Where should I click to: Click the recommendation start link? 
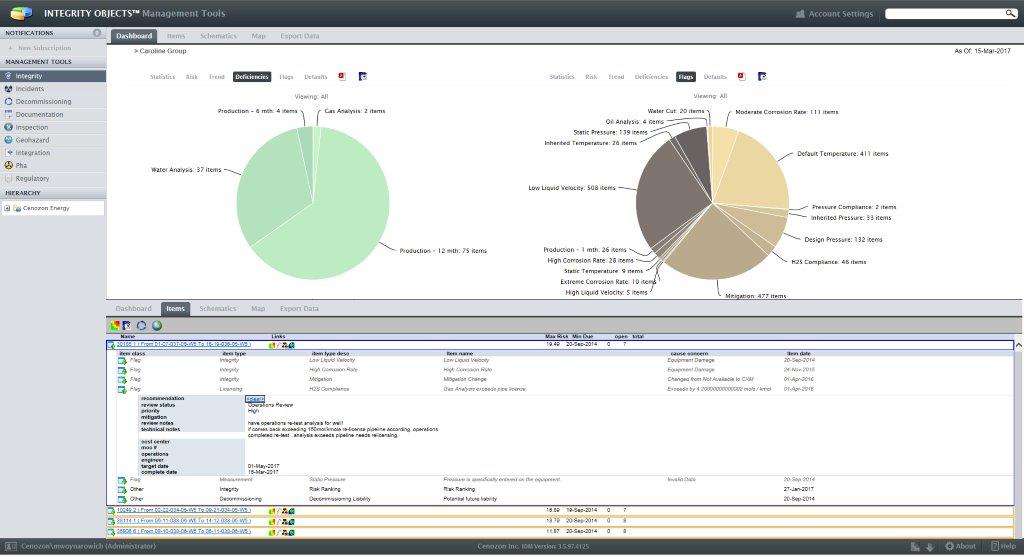(x=255, y=399)
